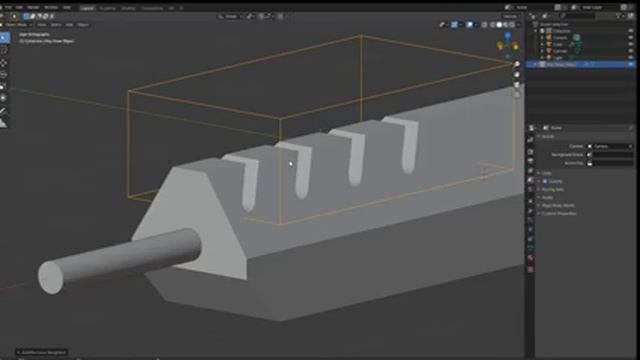Click the Background Scene field
Screen dimensions: 640x360
611,155
